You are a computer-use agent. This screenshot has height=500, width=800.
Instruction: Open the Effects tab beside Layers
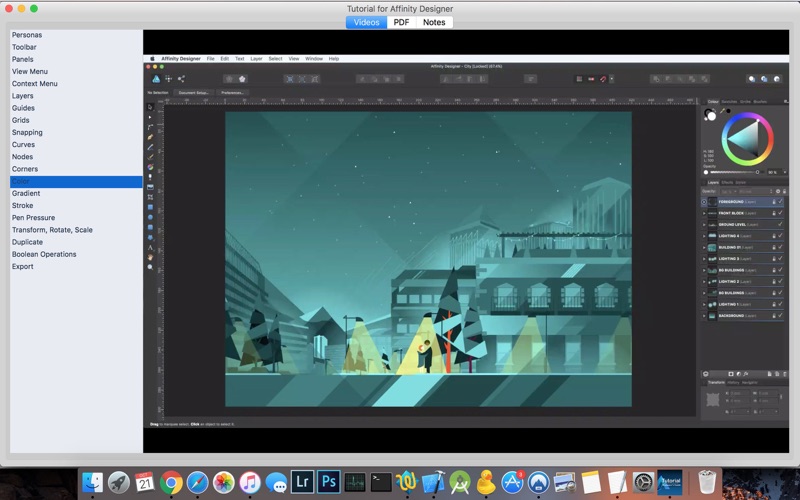pos(727,182)
